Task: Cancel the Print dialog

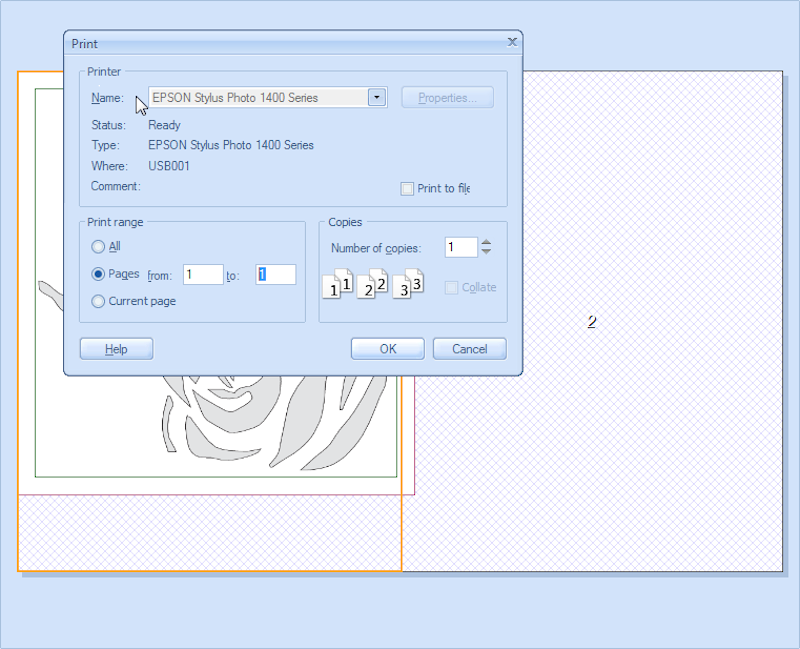Action: (x=469, y=349)
